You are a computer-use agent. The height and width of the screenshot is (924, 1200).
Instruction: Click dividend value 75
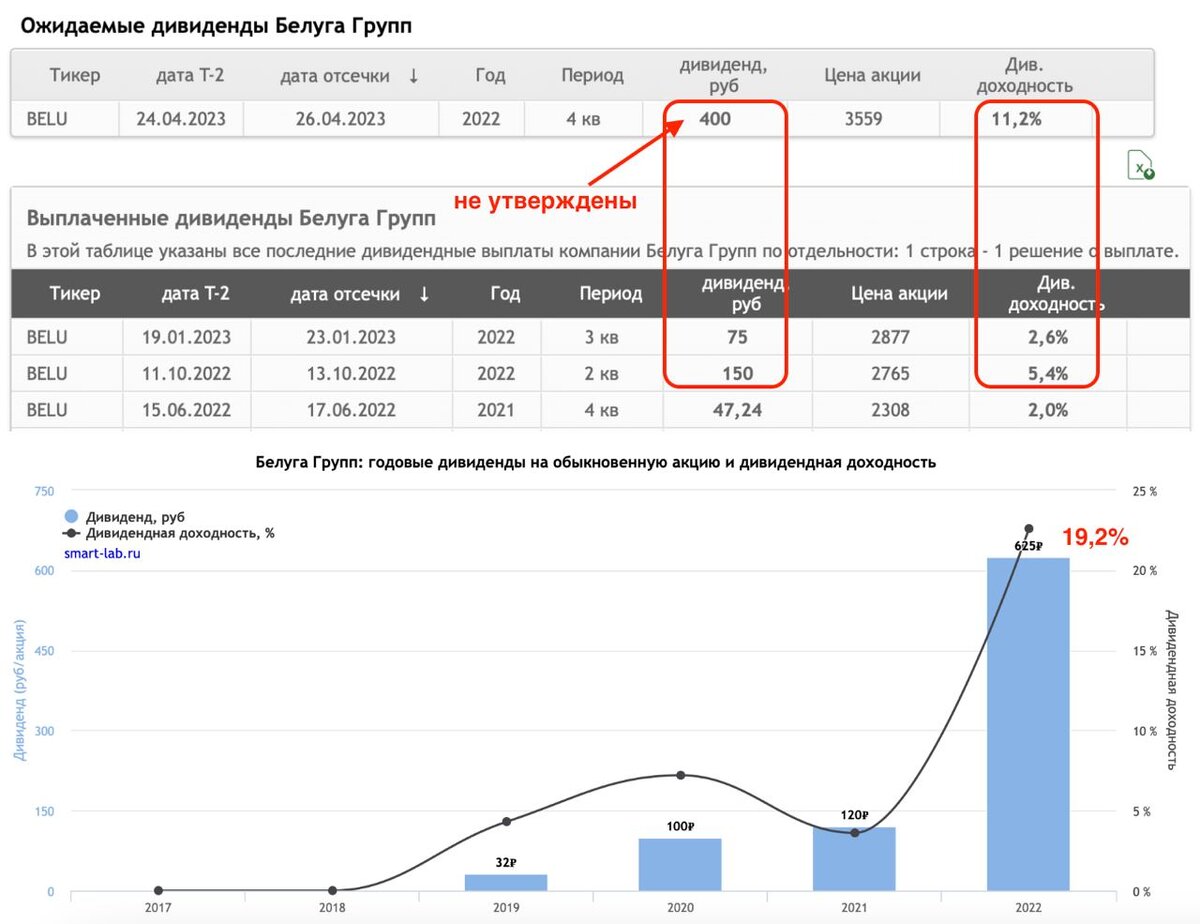[737, 337]
